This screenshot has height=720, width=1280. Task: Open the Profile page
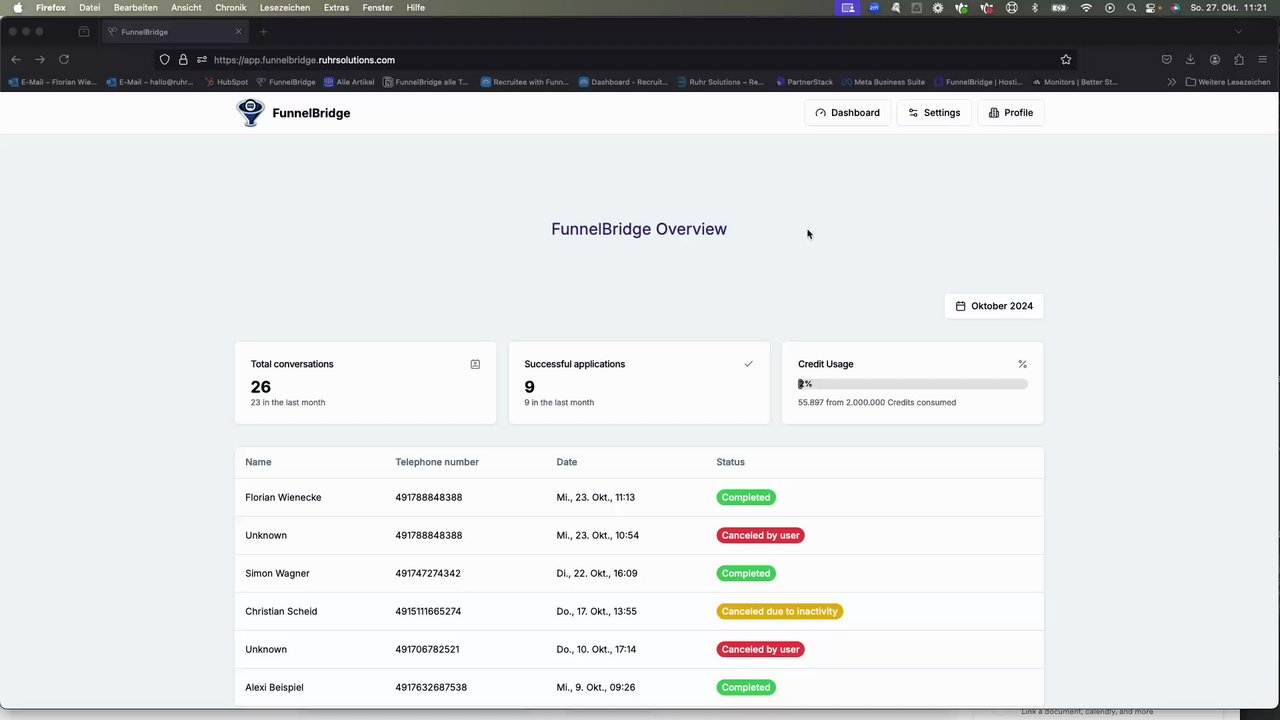pos(1010,113)
